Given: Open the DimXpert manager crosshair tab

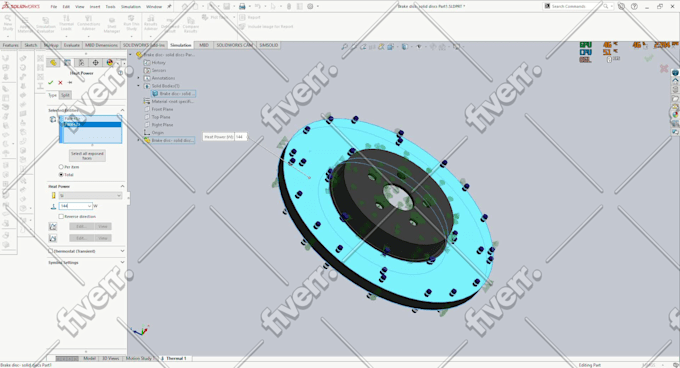Looking at the screenshot, I should 95,63.
